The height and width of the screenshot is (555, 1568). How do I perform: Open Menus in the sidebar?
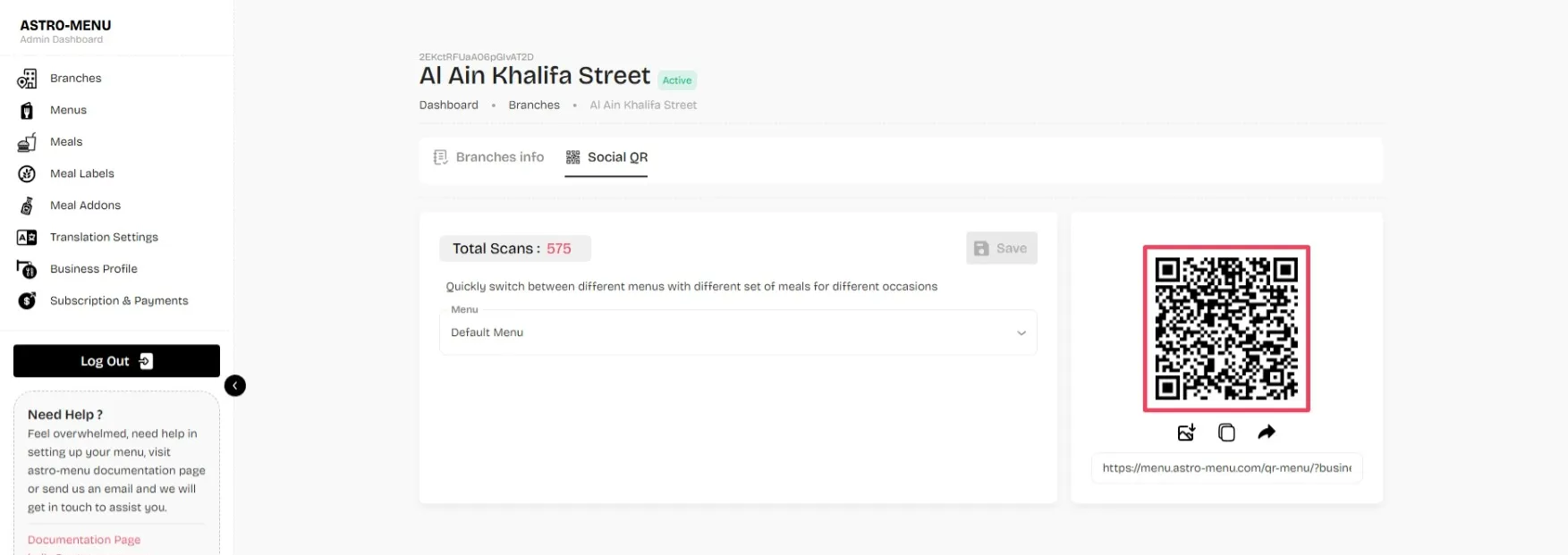(x=68, y=111)
